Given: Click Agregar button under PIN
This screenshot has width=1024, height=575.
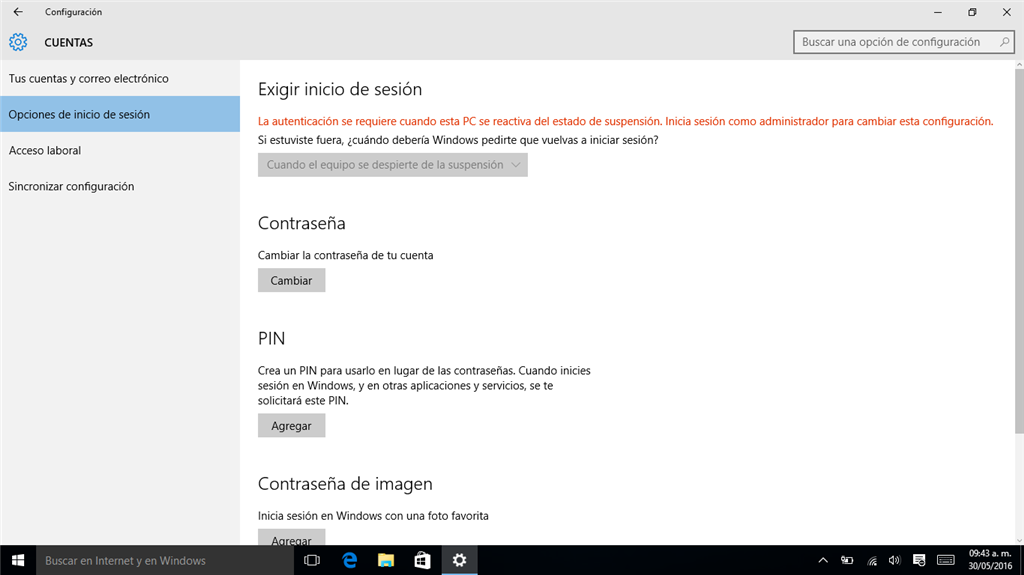Looking at the screenshot, I should [x=291, y=425].
